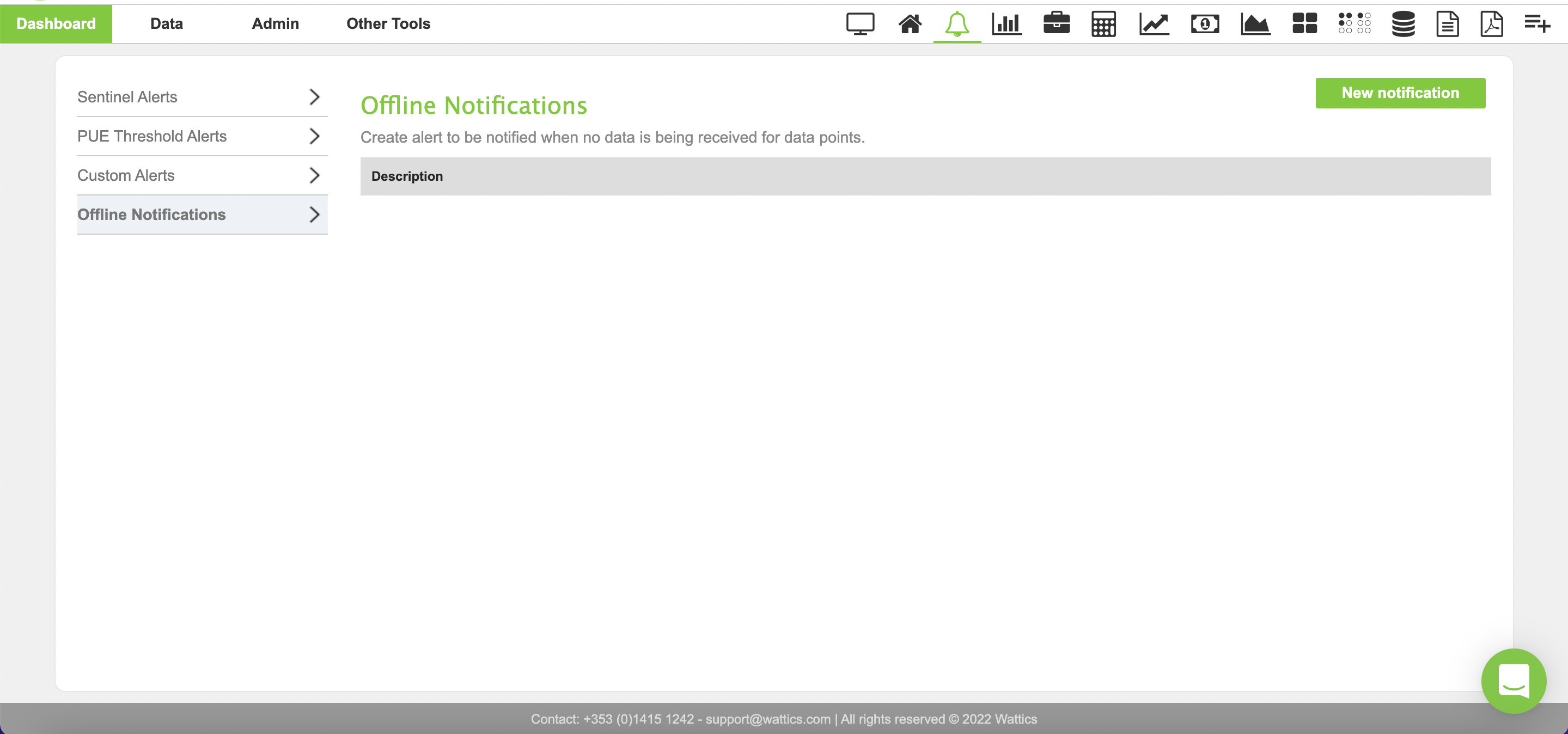Screen dimensions: 1568x734
Task: Expand the PUE Threshold Alerts chevron
Action: click(314, 136)
